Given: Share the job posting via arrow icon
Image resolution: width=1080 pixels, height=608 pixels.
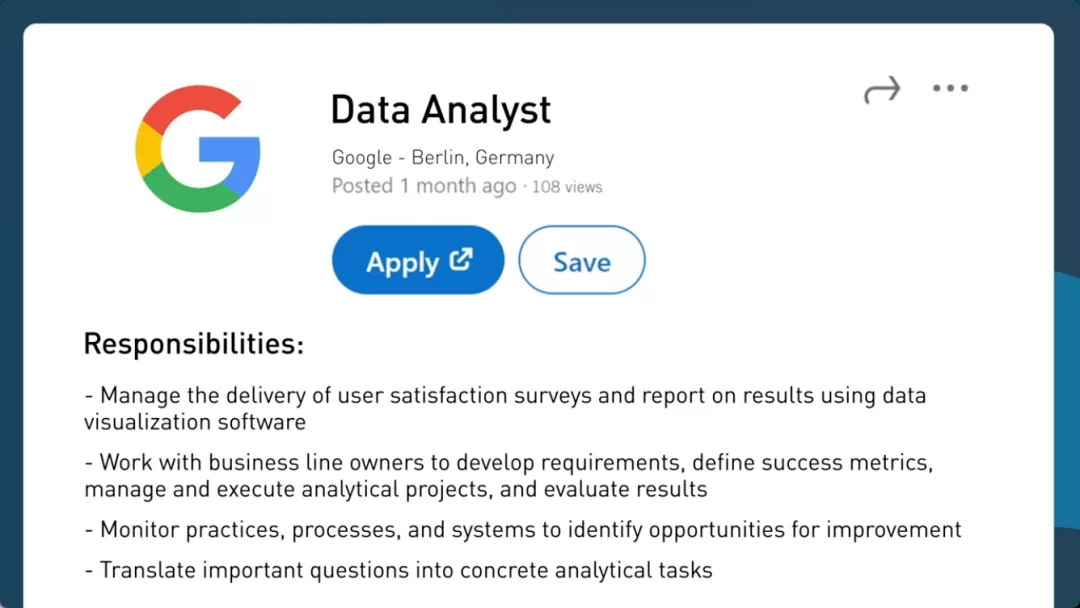Looking at the screenshot, I should click(x=882, y=90).
